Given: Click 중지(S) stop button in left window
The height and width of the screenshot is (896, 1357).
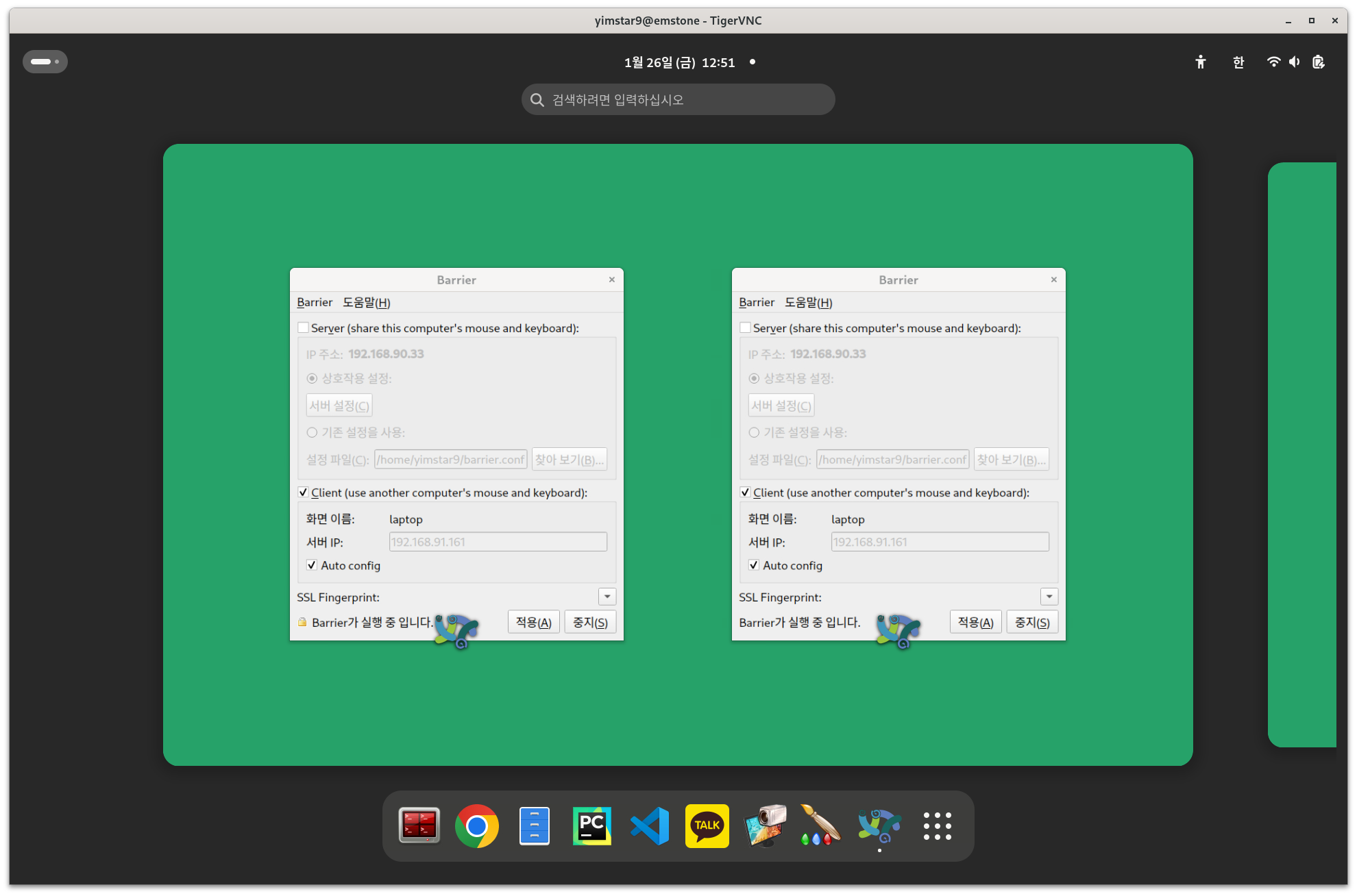Looking at the screenshot, I should tap(590, 622).
